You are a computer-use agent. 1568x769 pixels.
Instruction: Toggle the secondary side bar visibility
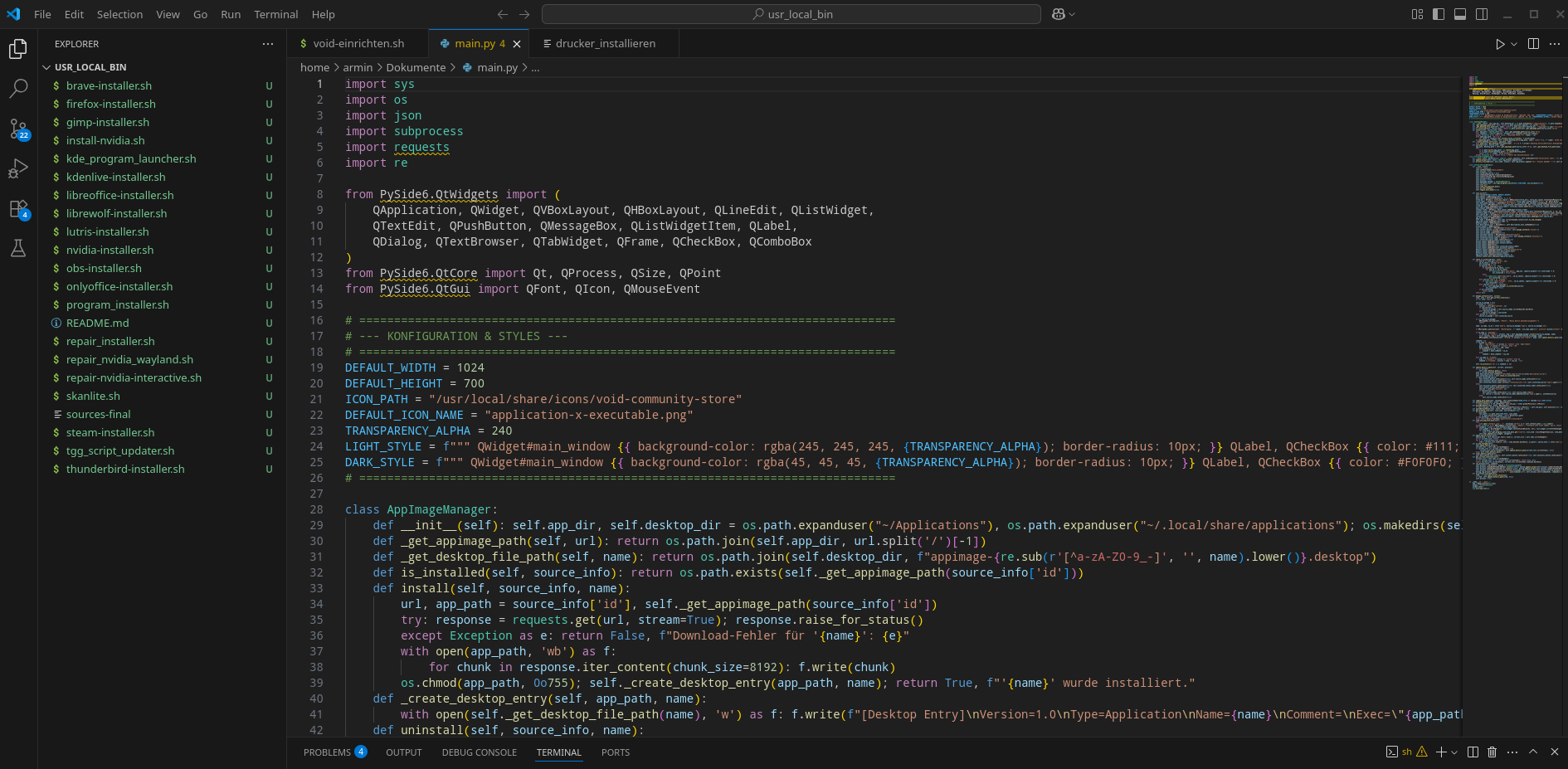pos(1482,14)
